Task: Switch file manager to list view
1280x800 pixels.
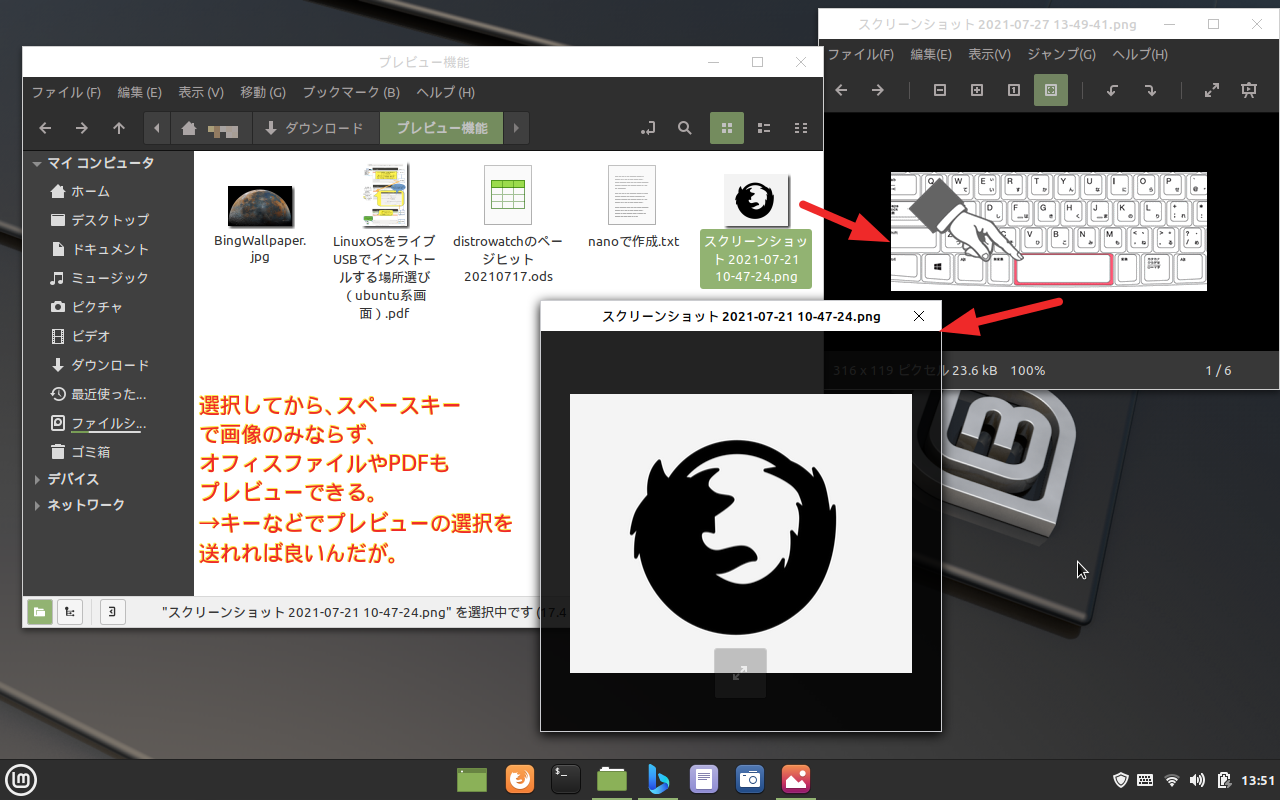Action: coord(764,128)
